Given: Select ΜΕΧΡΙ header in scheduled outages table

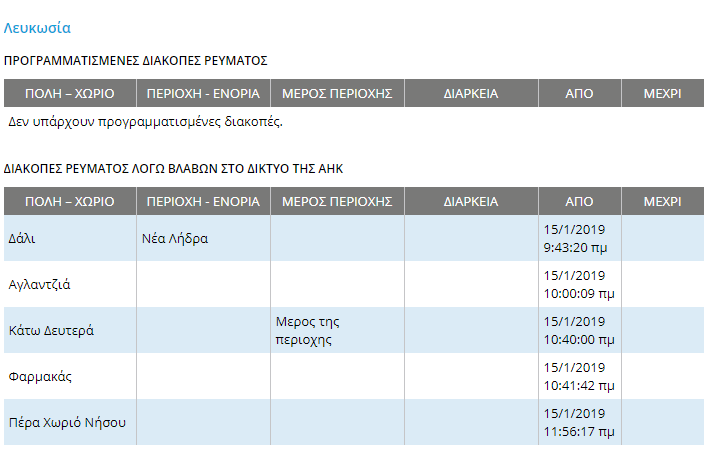Looking at the screenshot, I should pos(663,93).
